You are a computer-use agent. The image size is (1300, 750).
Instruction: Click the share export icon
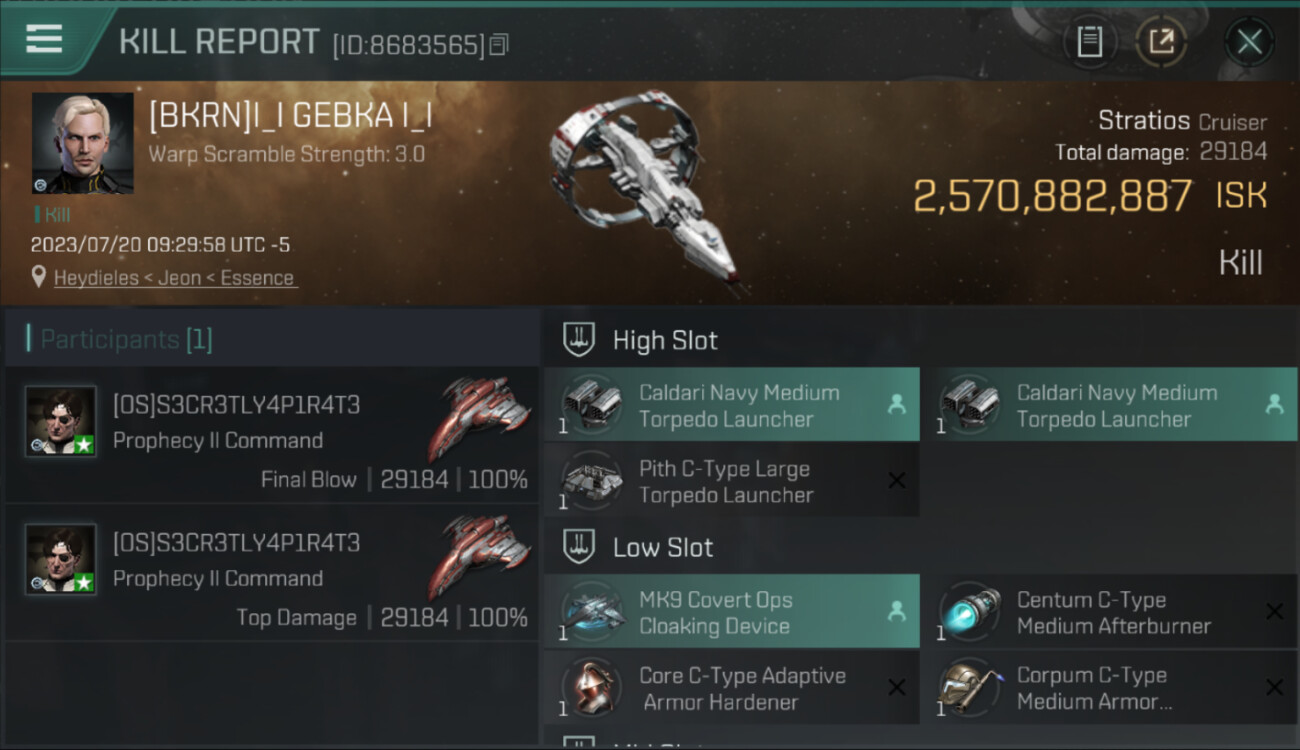pos(1161,41)
